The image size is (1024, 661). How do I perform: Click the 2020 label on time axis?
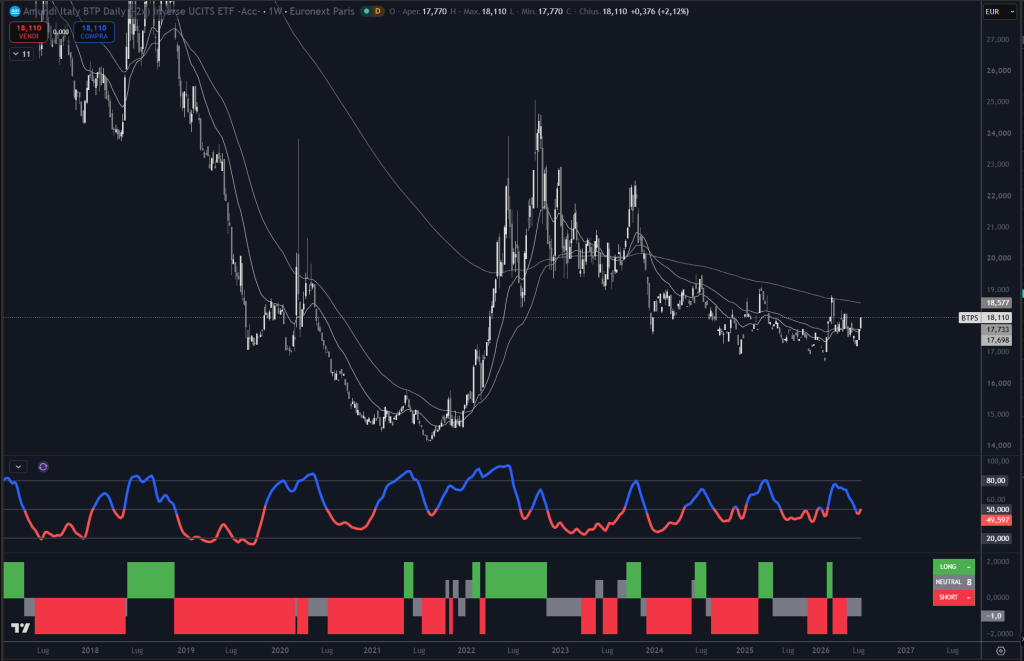pyautogui.click(x=280, y=651)
